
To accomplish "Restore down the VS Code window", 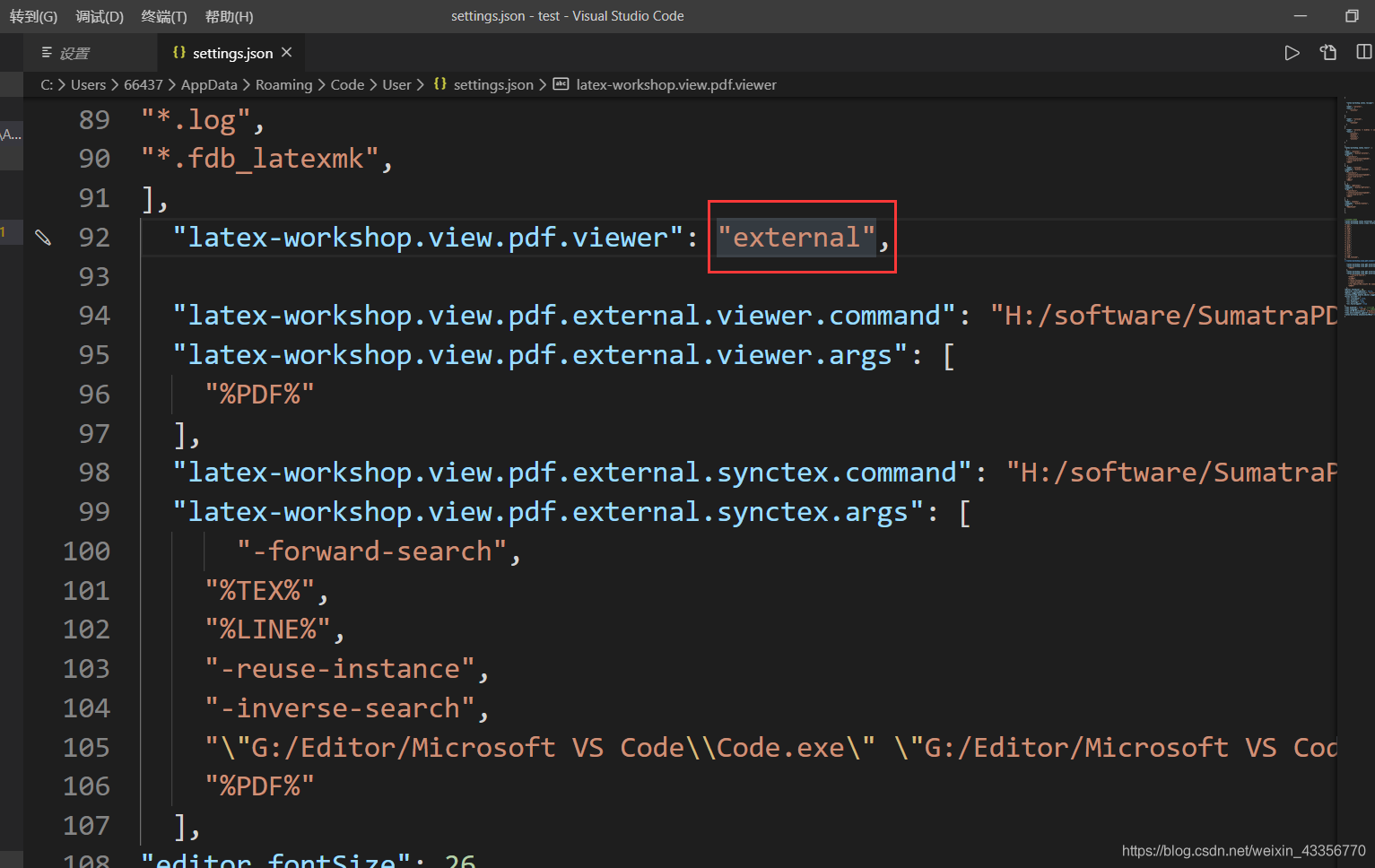I will pos(1352,16).
